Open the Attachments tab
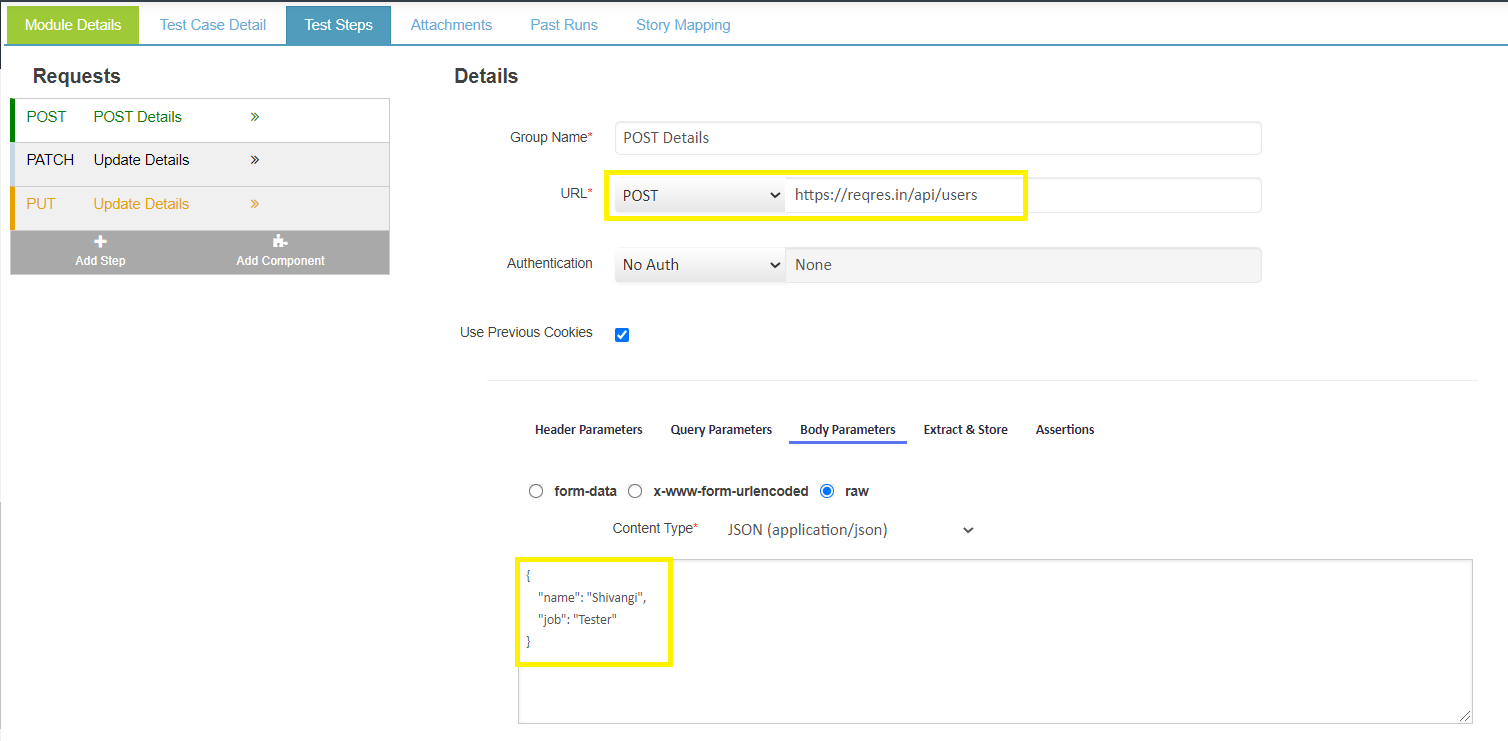Screen dimensions: 1508x741 tap(451, 25)
